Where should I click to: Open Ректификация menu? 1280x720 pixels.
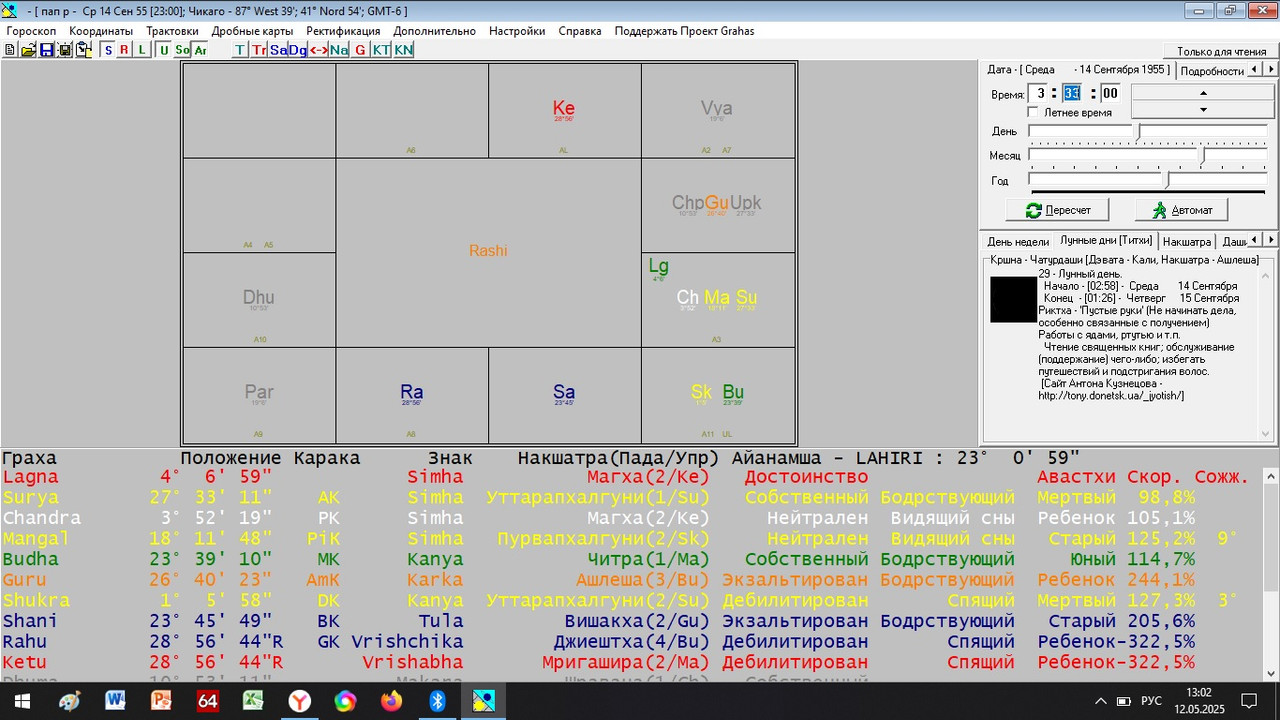[343, 31]
